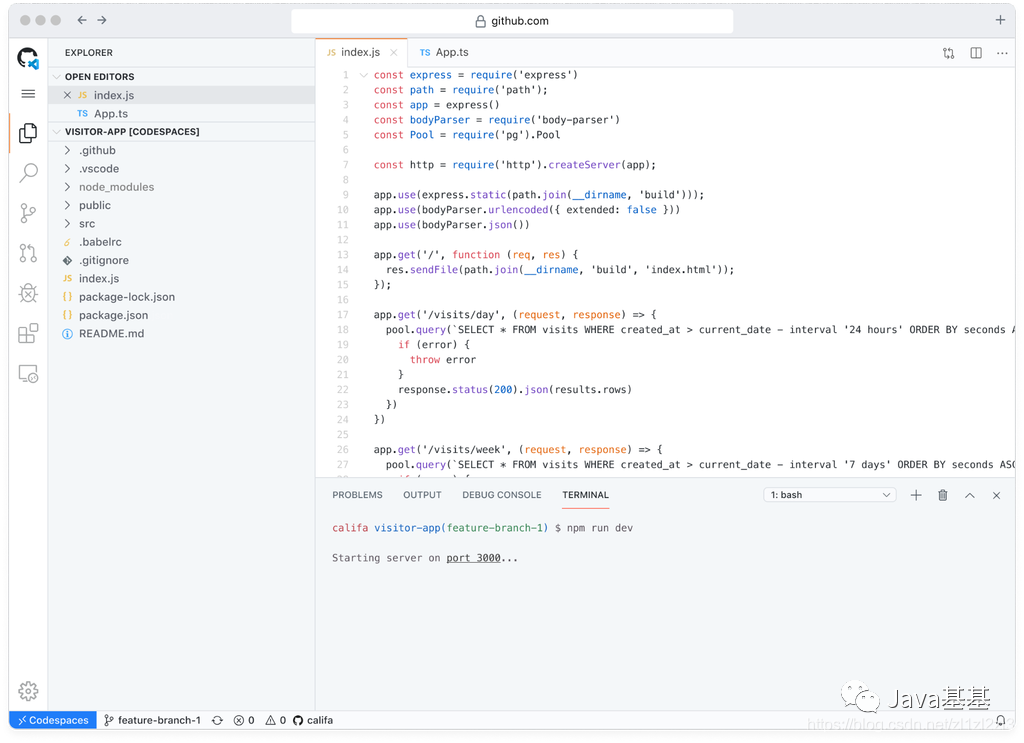Screen dimensions: 1024x743
Task: Open the package.json file
Action: (x=183, y=315)
